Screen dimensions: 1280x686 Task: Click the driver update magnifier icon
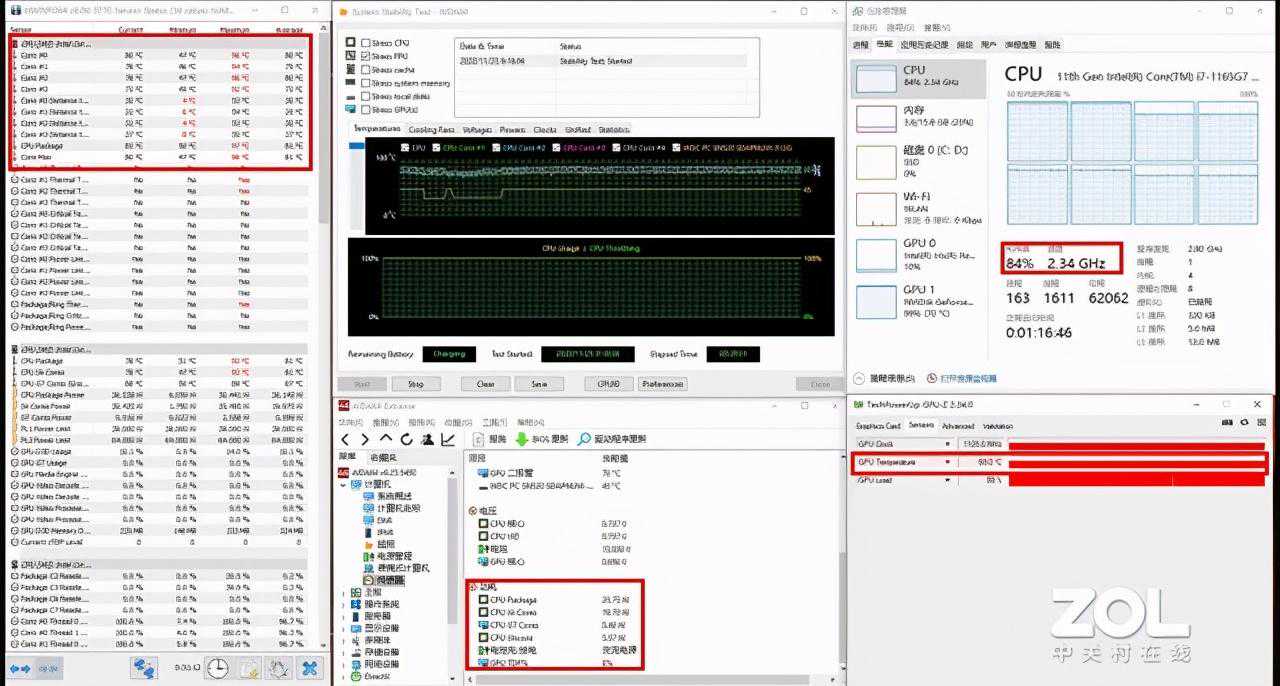(584, 439)
